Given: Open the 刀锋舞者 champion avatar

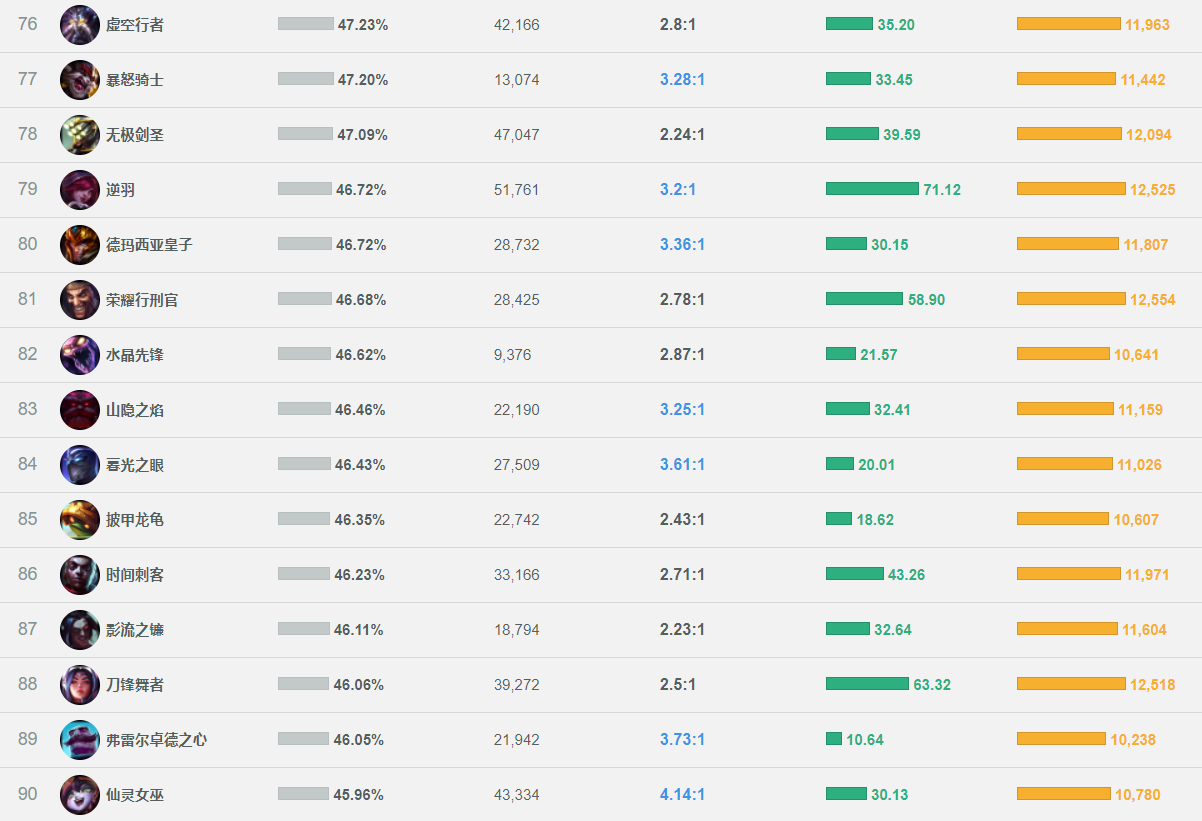Looking at the screenshot, I should pos(80,685).
